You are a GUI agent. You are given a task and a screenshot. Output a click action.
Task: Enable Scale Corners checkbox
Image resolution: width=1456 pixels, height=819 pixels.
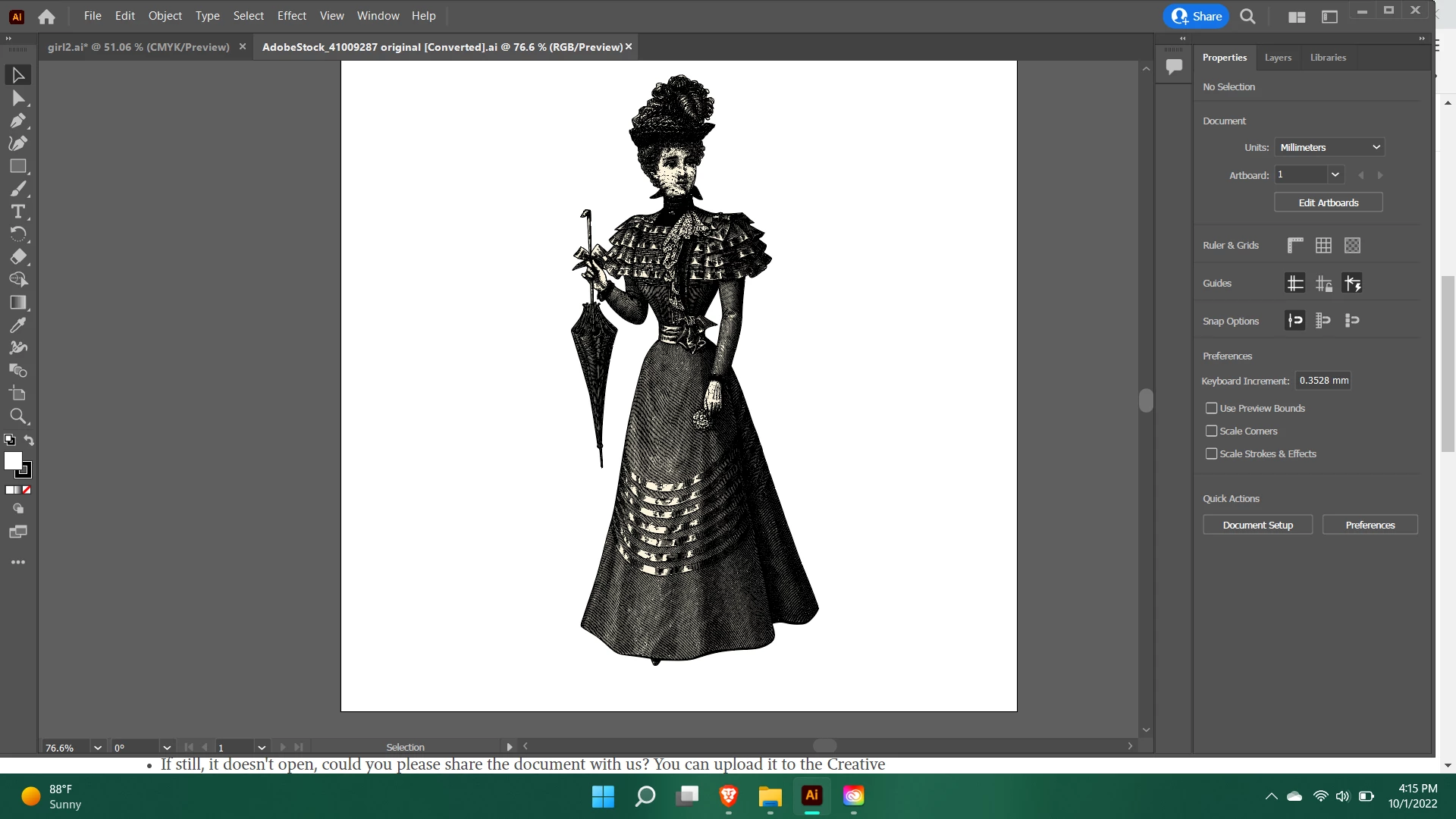pos(1211,431)
